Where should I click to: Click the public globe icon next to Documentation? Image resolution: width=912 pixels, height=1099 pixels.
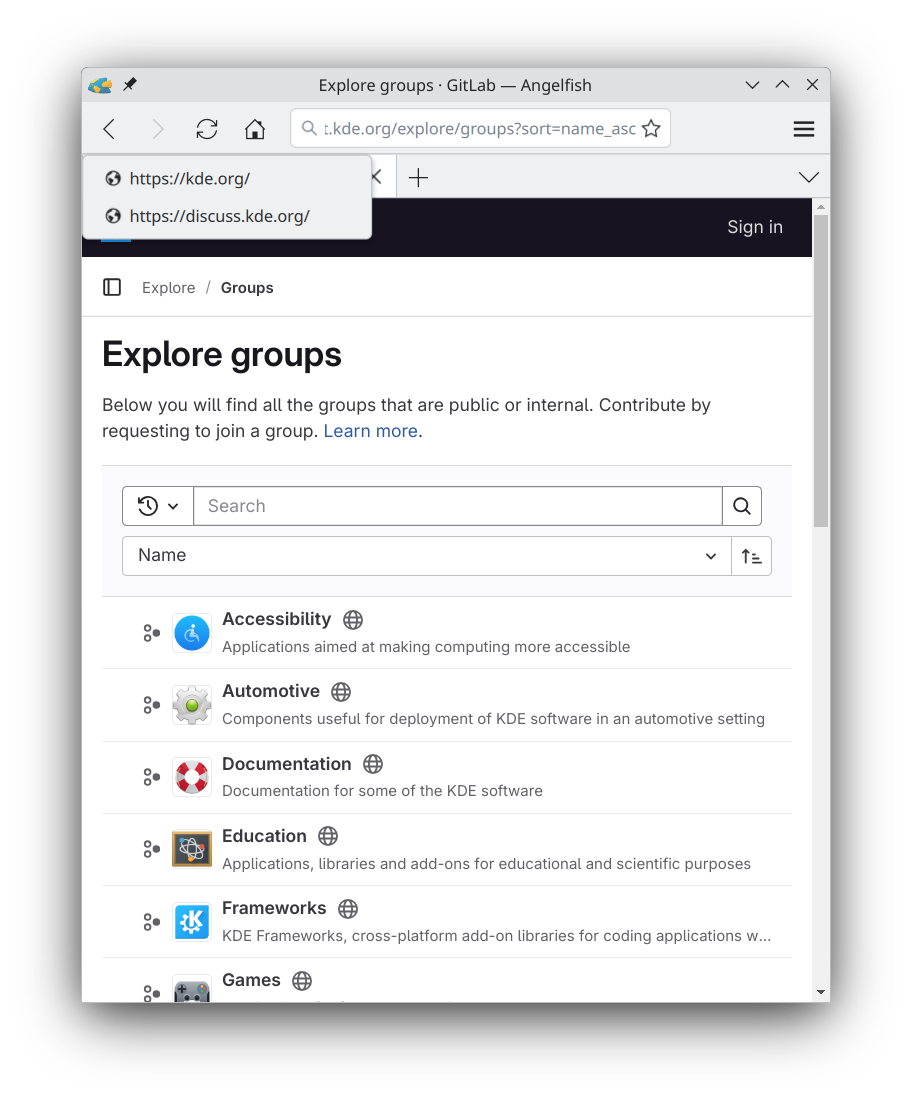tap(373, 765)
